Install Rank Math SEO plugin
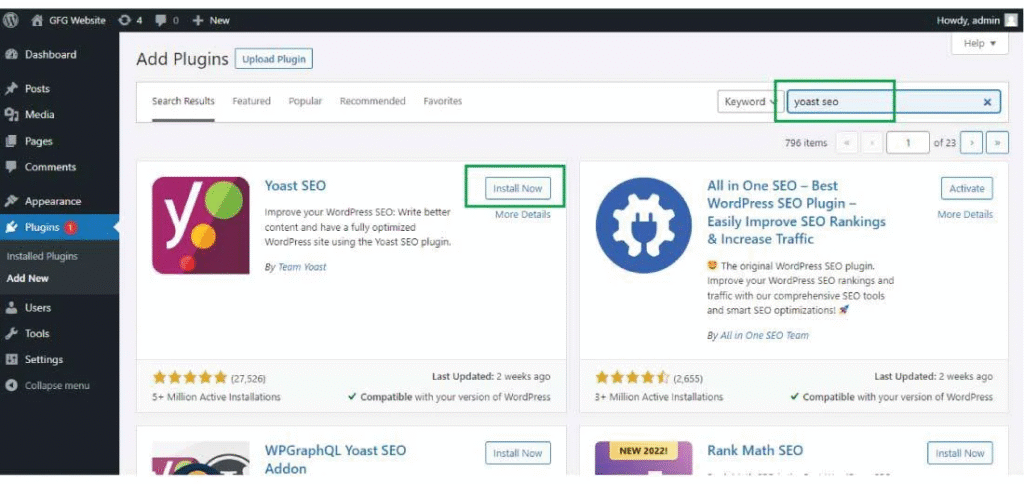Viewport: 1024px width, 484px height. (x=960, y=453)
